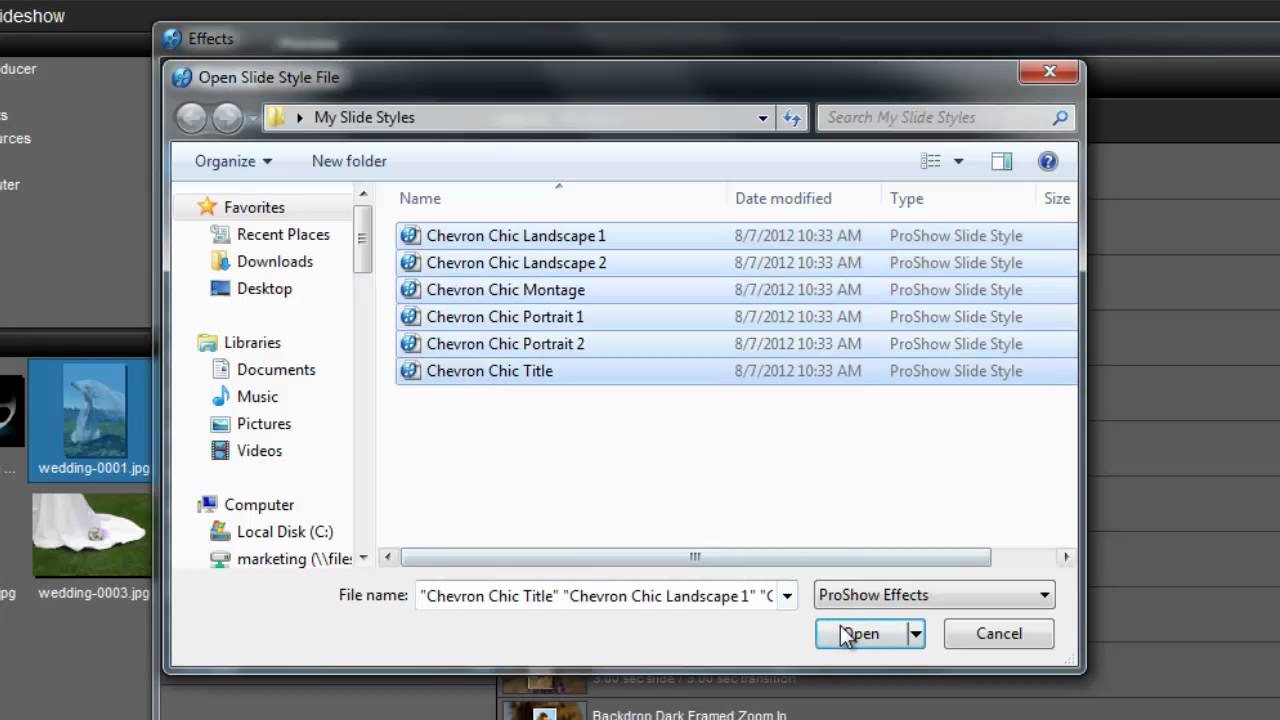This screenshot has width=1280, height=720.
Task: Click the Documents library icon
Action: [x=221, y=369]
